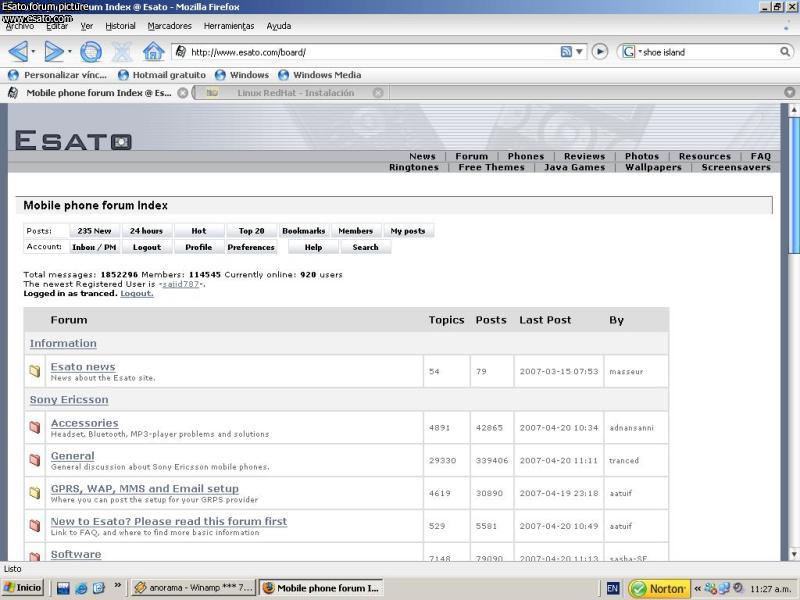The height and width of the screenshot is (600, 800).
Task: Click the Hotmail gratuito bookmark
Action: coord(162,75)
